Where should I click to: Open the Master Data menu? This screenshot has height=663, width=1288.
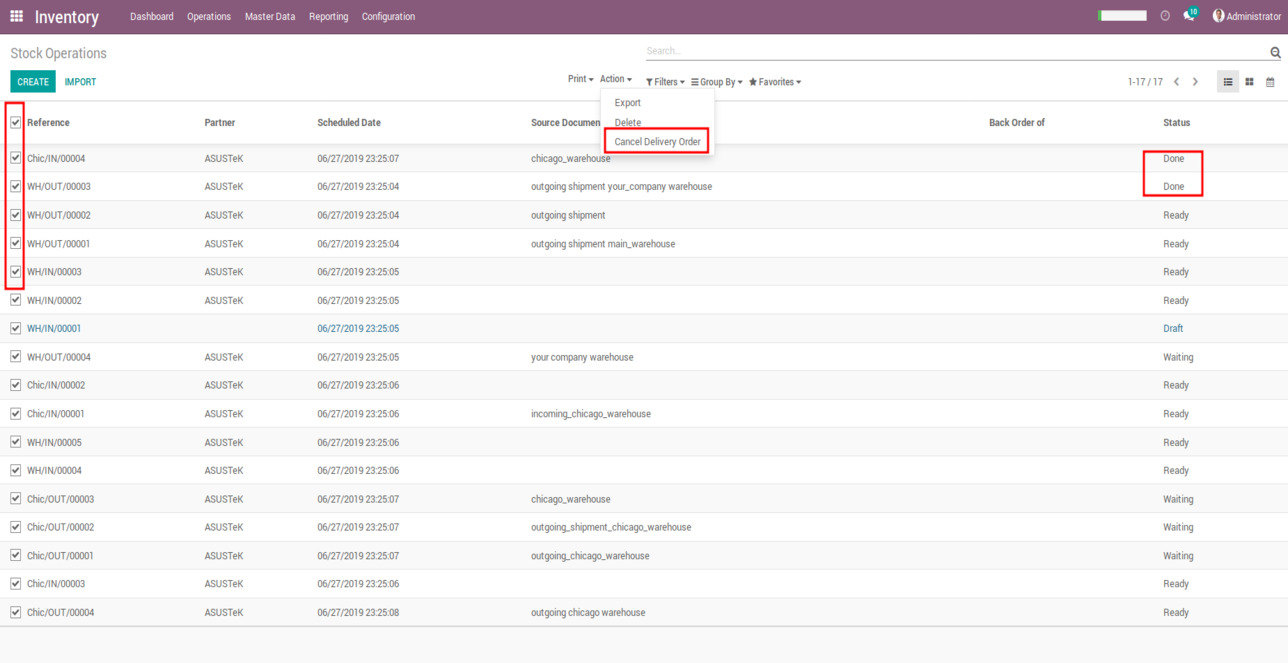(x=270, y=16)
